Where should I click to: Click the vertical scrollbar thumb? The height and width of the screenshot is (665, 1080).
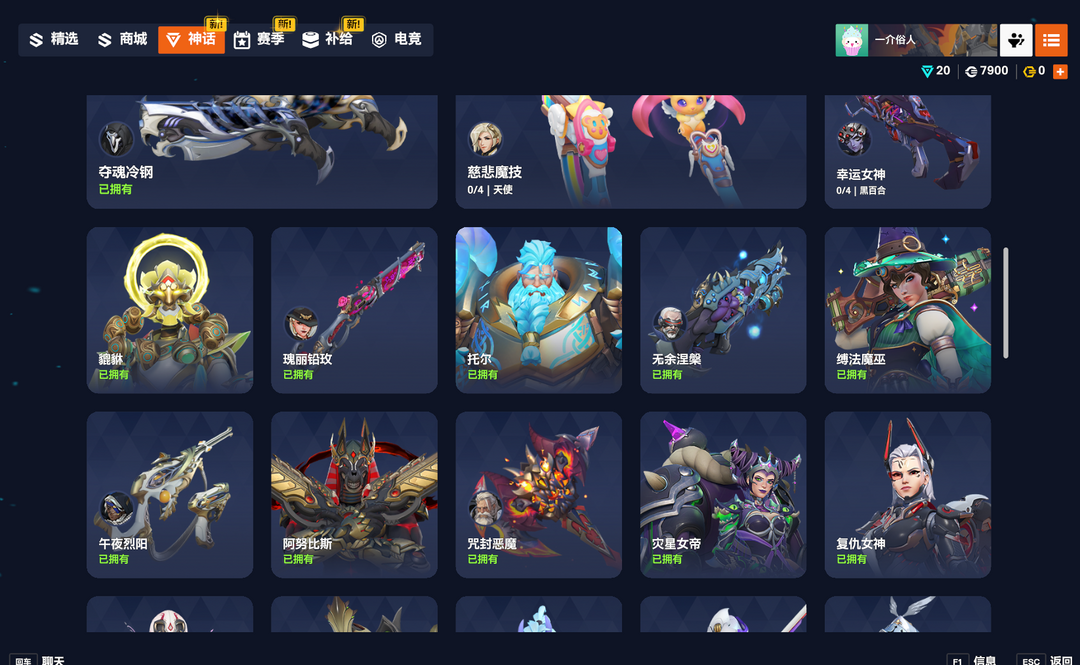(x=1006, y=303)
